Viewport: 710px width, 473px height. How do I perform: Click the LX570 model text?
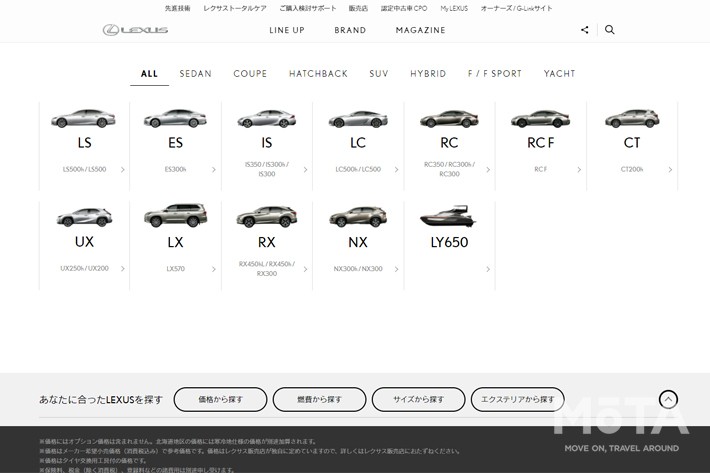click(x=176, y=269)
